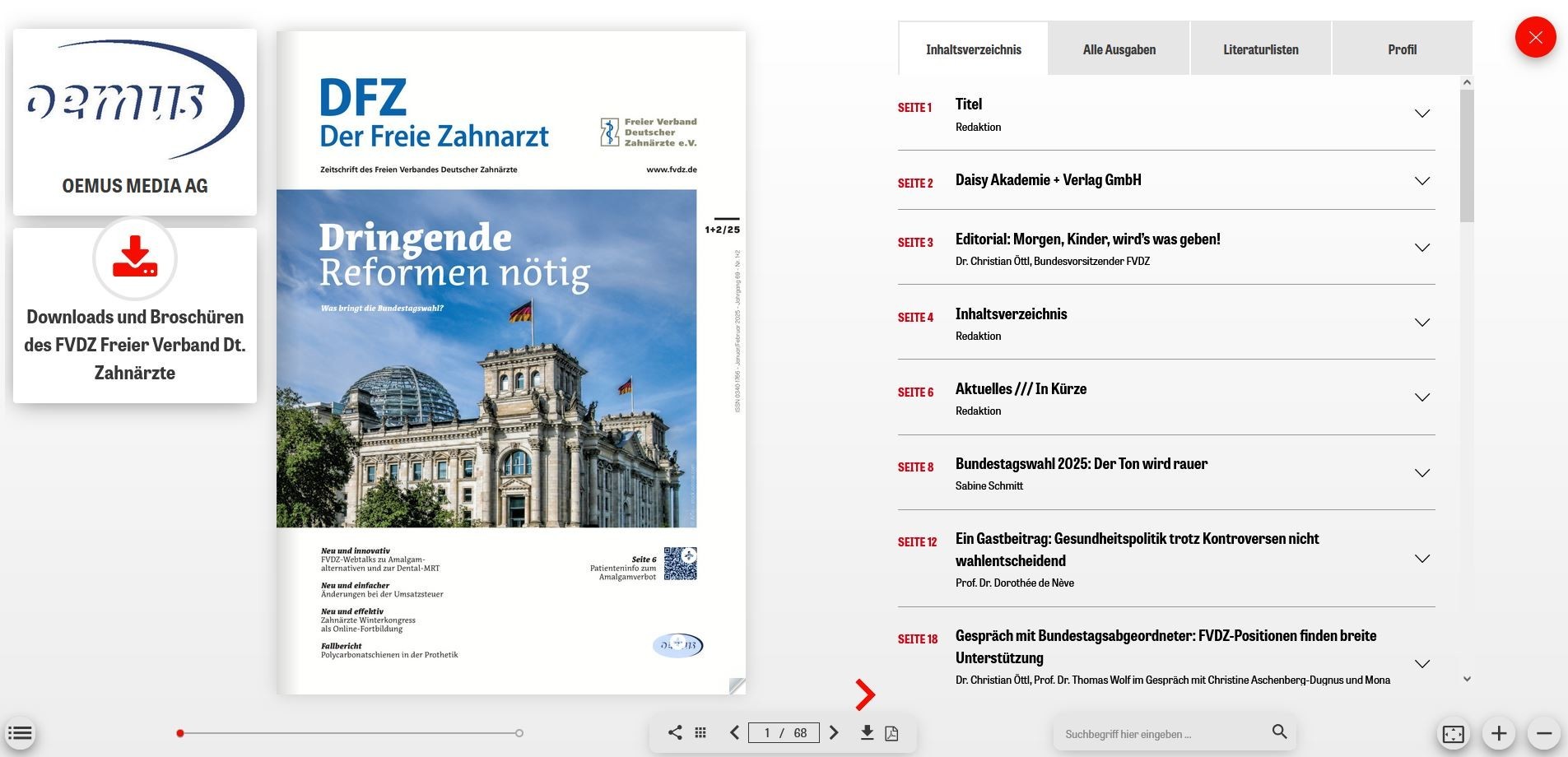Click the end marker of page slider

[519, 733]
